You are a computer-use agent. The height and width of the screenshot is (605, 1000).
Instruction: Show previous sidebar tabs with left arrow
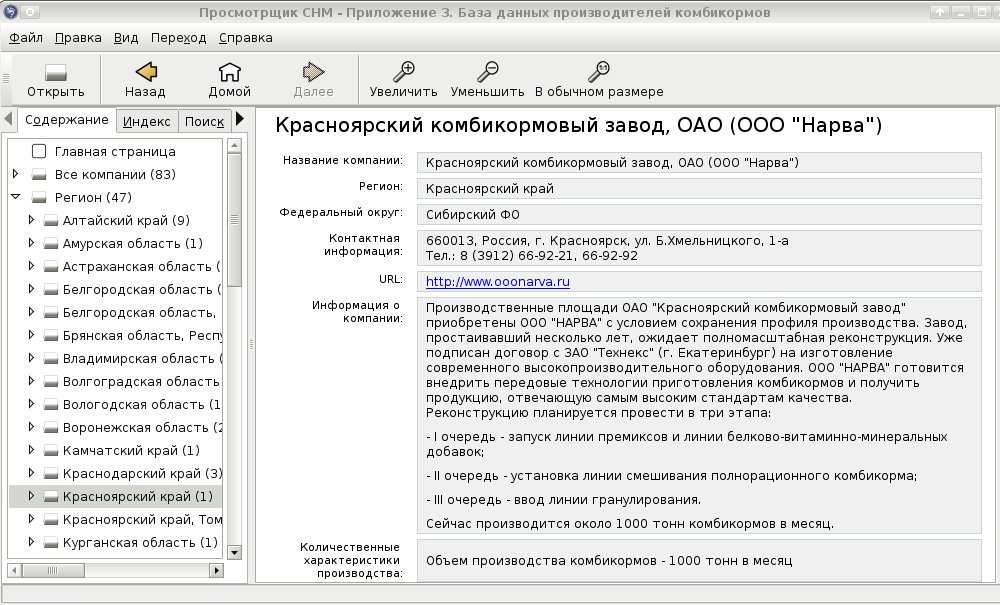8,119
